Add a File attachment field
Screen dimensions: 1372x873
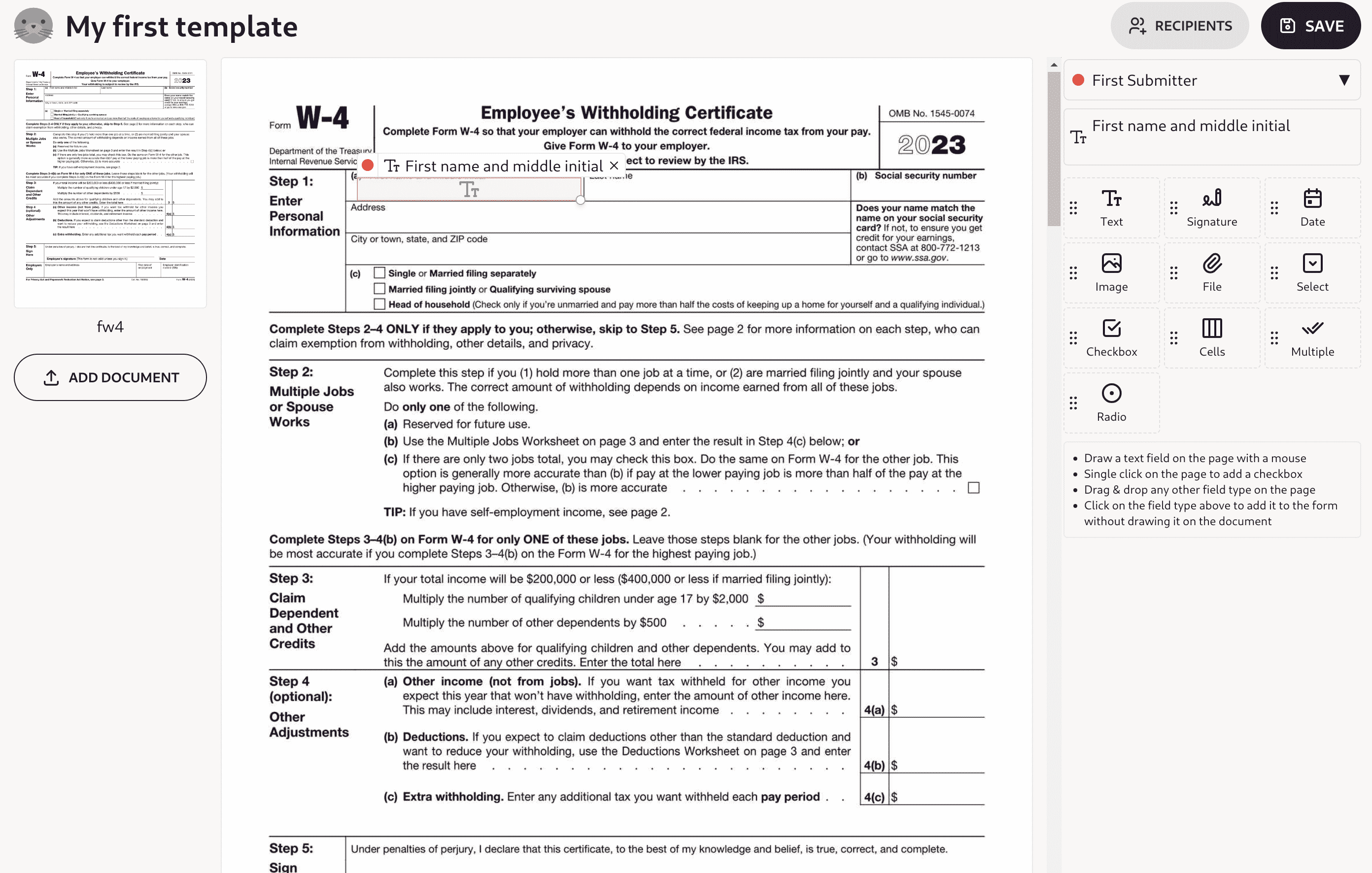(x=1211, y=272)
